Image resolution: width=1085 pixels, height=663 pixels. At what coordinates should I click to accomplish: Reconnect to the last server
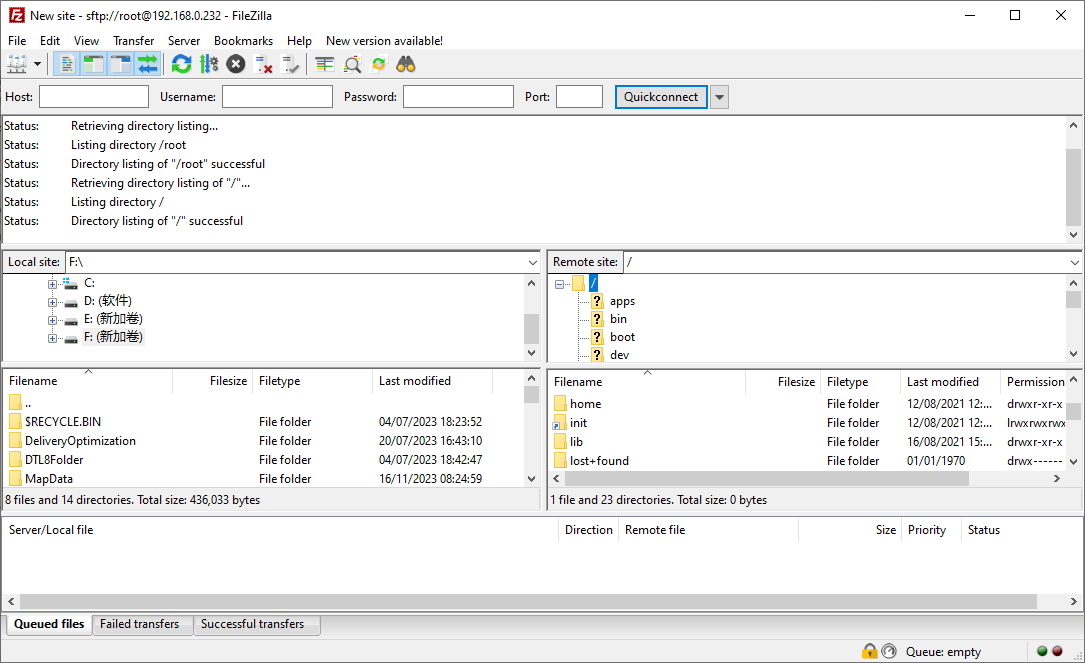pyautogui.click(x=290, y=64)
